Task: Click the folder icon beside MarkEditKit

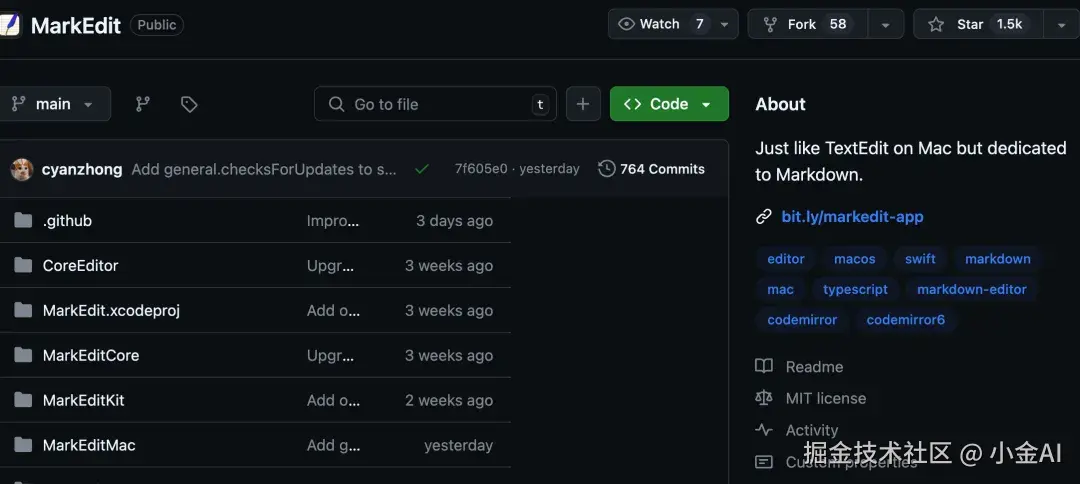Action: click(23, 400)
